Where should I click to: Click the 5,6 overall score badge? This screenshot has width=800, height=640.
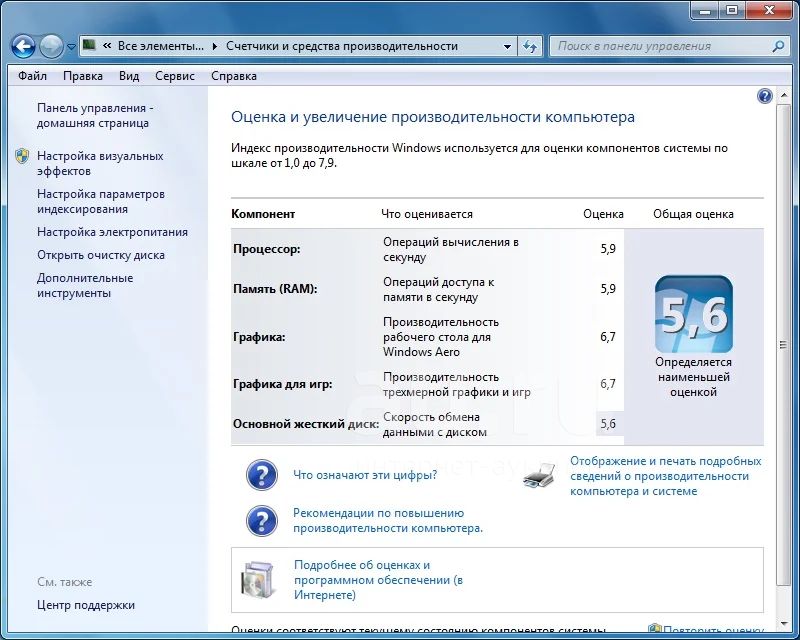tap(693, 314)
